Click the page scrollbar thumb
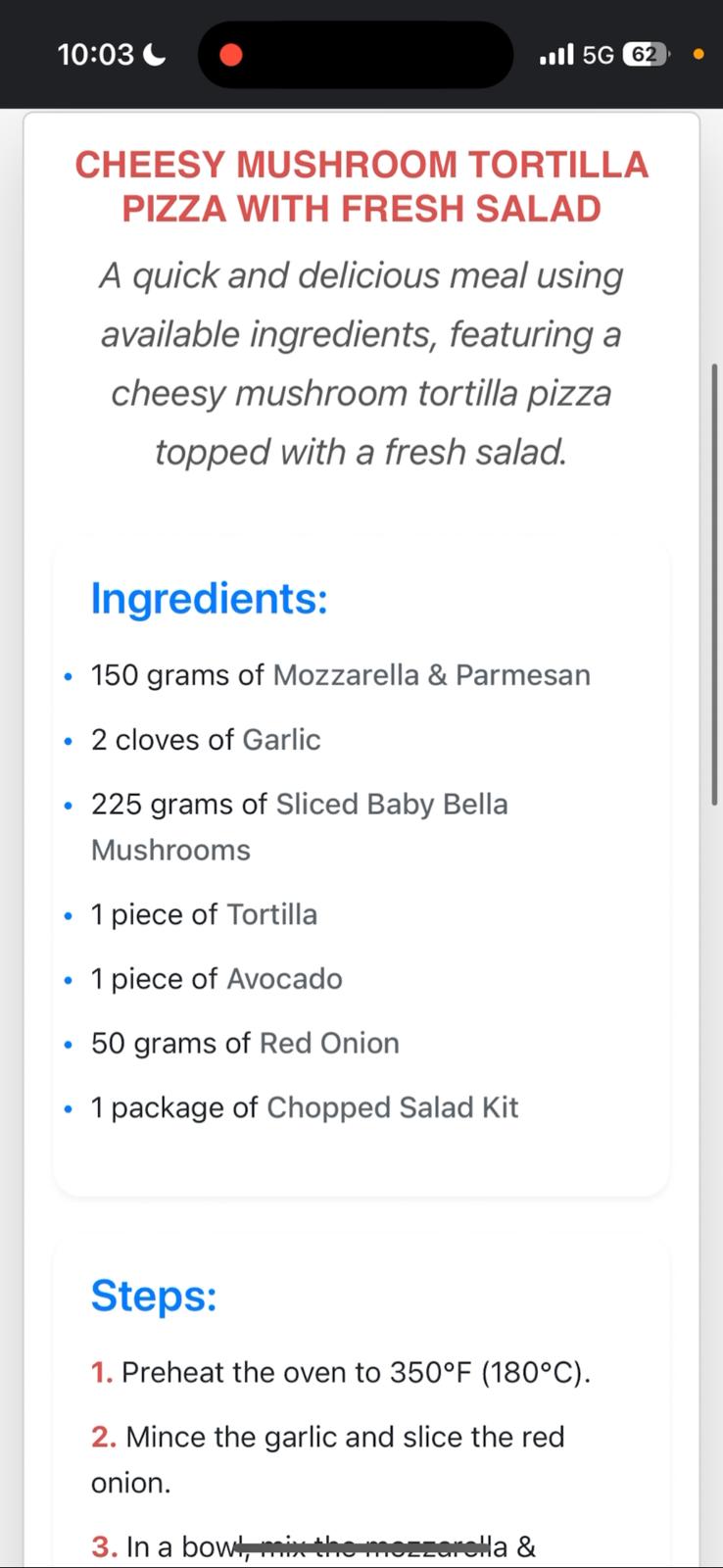723x1568 pixels. [x=715, y=584]
